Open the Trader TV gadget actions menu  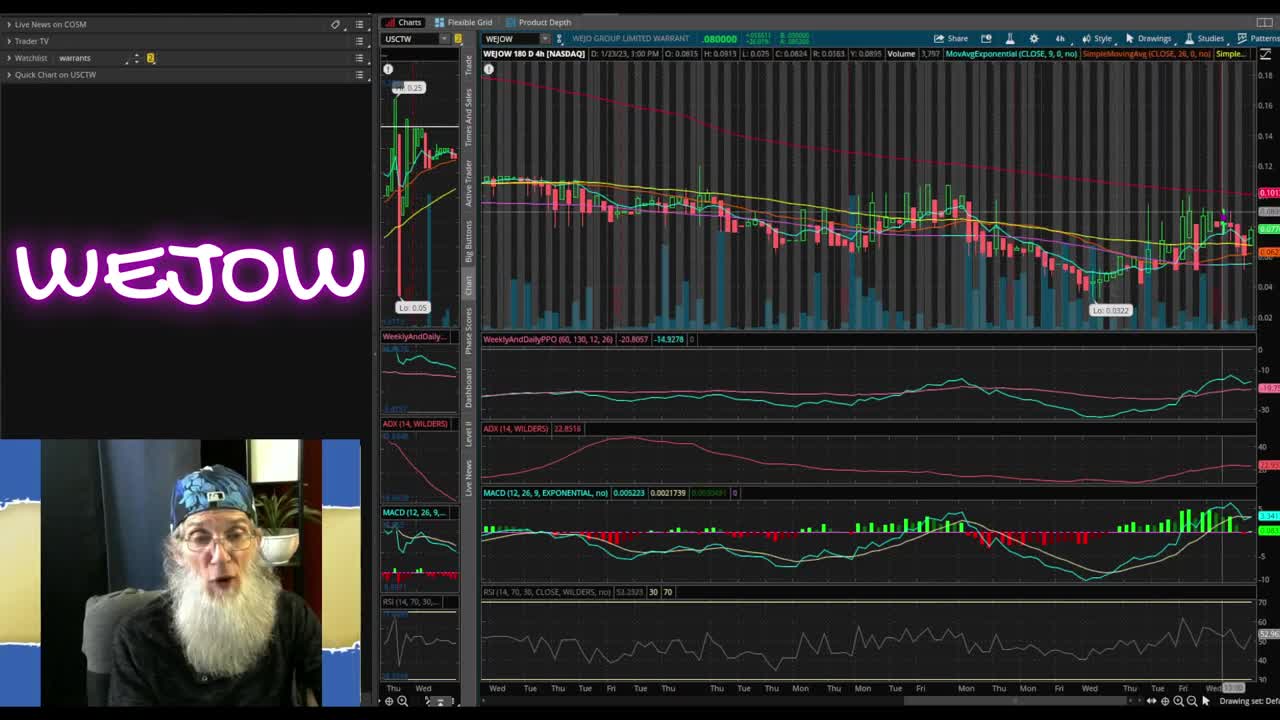pyautogui.click(x=359, y=41)
